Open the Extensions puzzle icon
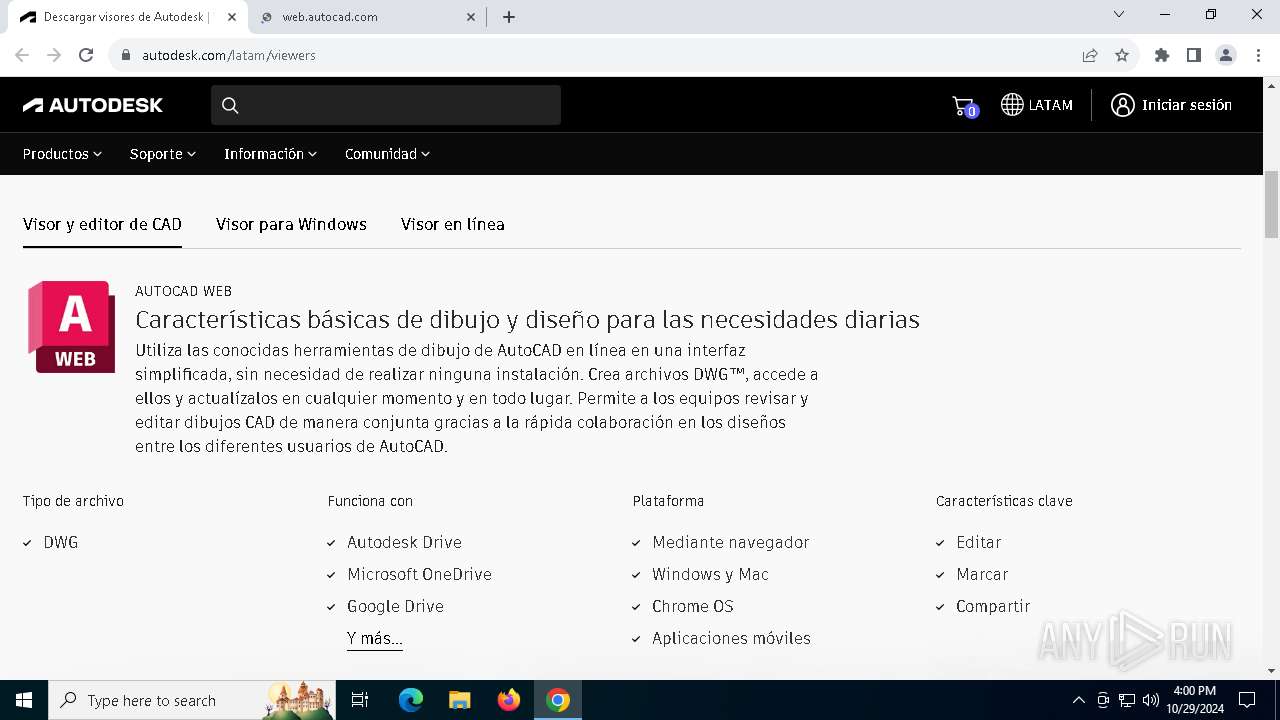The width and height of the screenshot is (1280, 720). pyautogui.click(x=1161, y=55)
